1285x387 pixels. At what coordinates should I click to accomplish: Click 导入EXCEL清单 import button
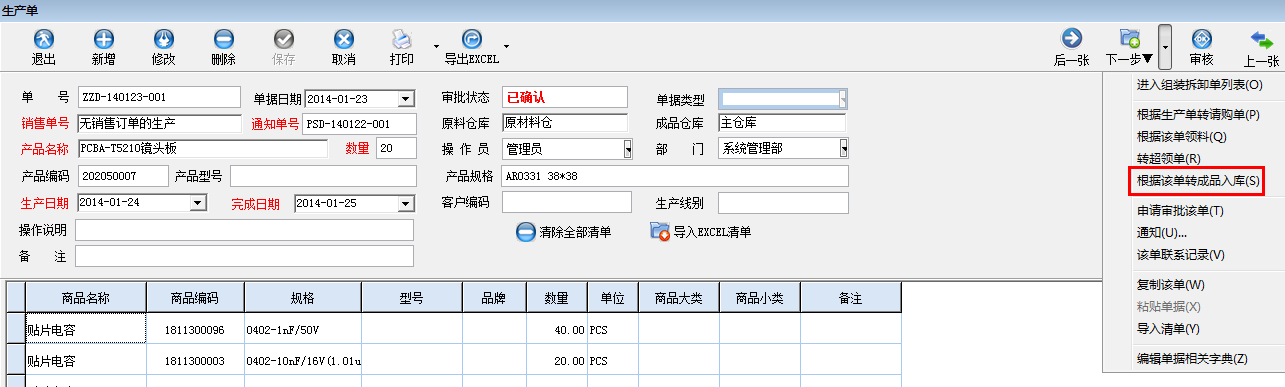[x=700, y=232]
